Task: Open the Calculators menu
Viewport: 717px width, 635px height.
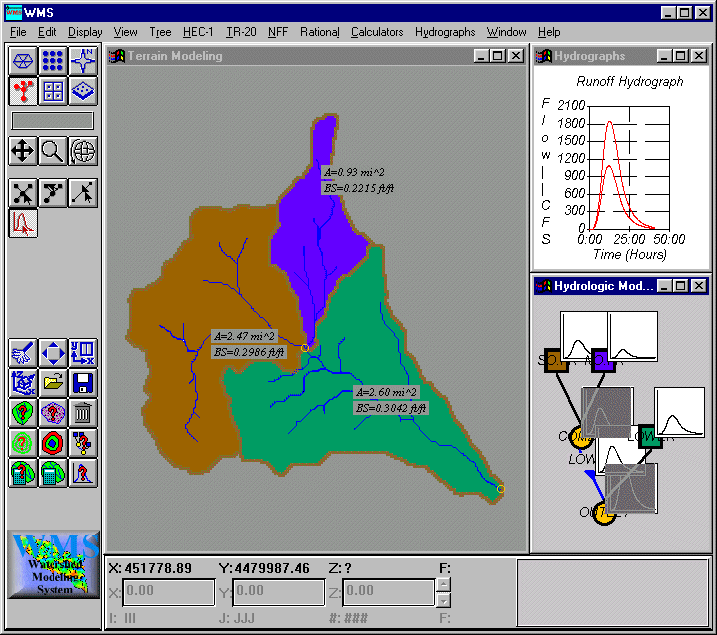Action: pyautogui.click(x=377, y=32)
